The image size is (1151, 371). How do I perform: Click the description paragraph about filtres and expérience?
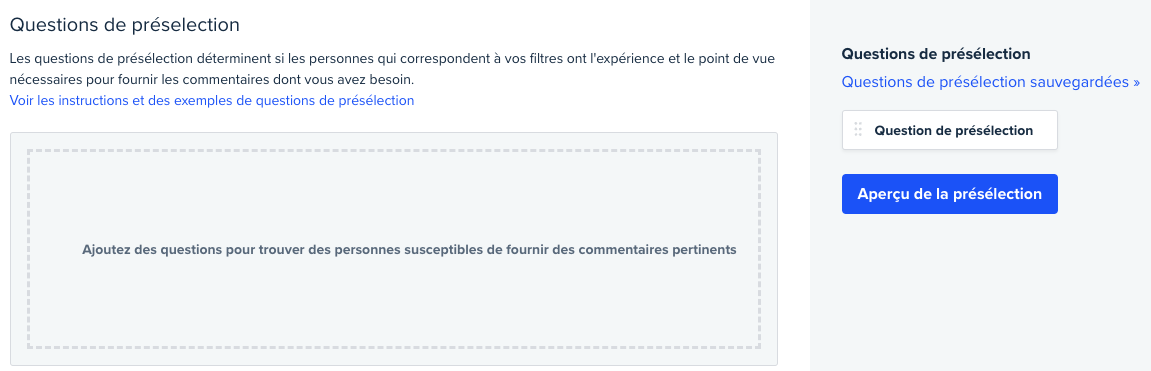coord(391,68)
